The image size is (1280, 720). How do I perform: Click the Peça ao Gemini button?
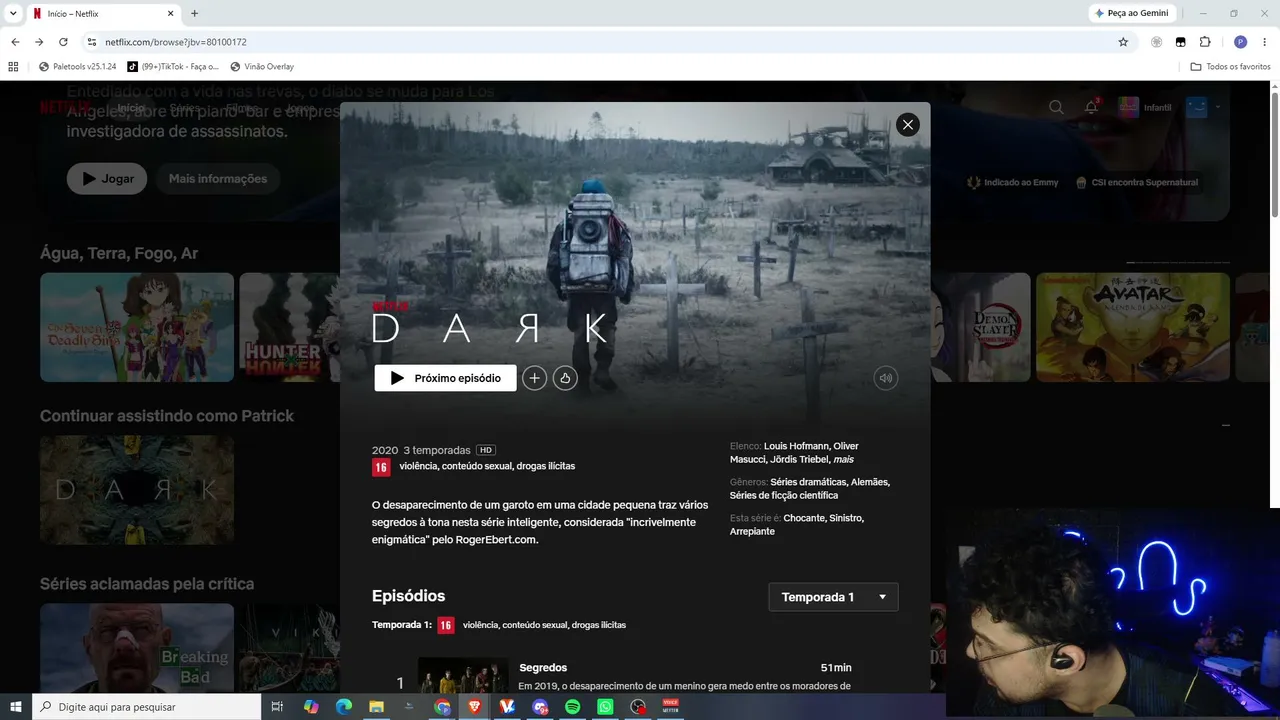[1132, 13]
